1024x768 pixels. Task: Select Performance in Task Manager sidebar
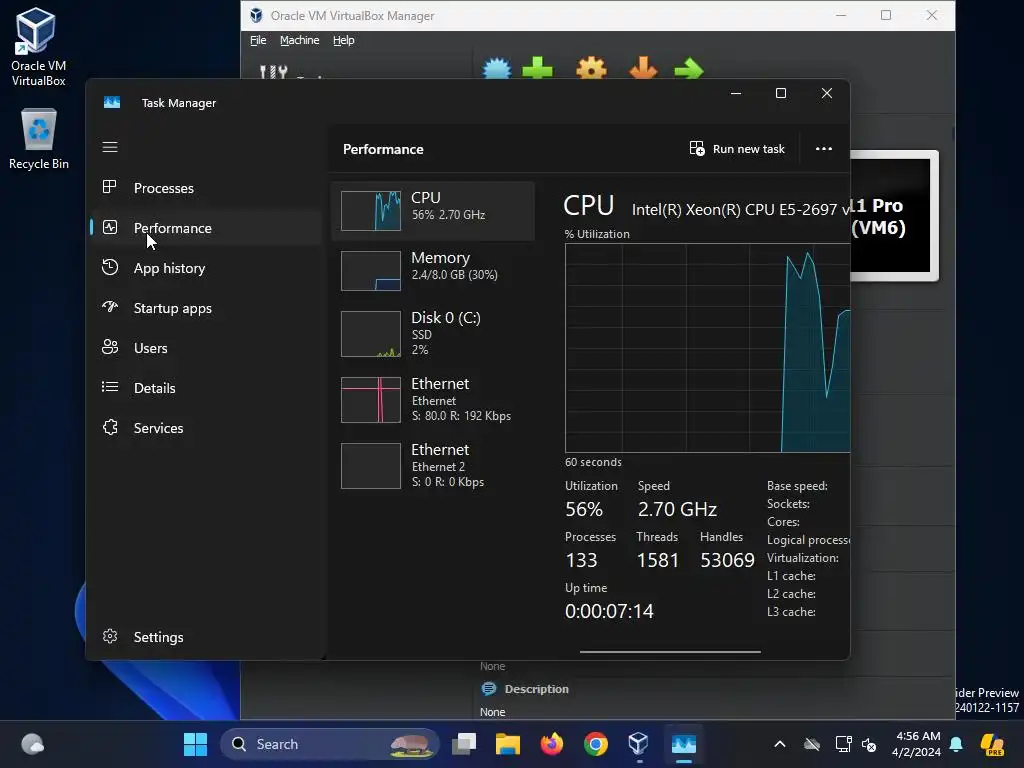coord(206,228)
